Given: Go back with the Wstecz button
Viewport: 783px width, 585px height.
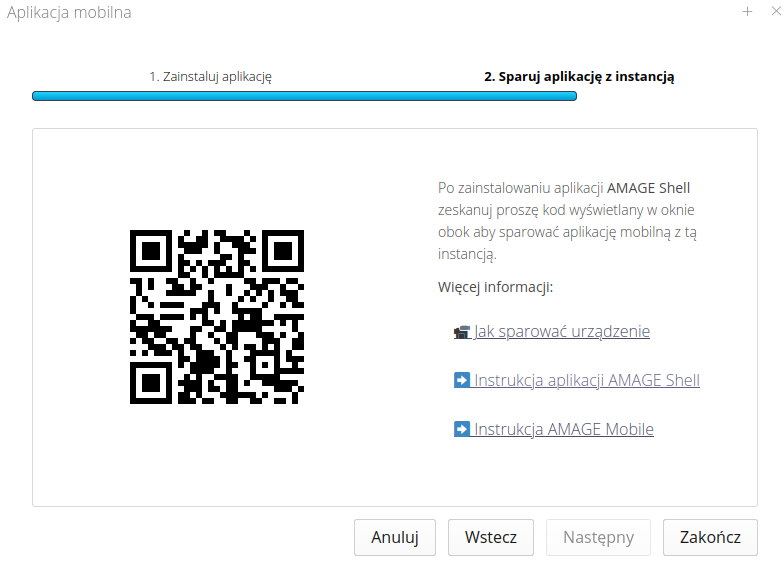Looking at the screenshot, I should 491,538.
